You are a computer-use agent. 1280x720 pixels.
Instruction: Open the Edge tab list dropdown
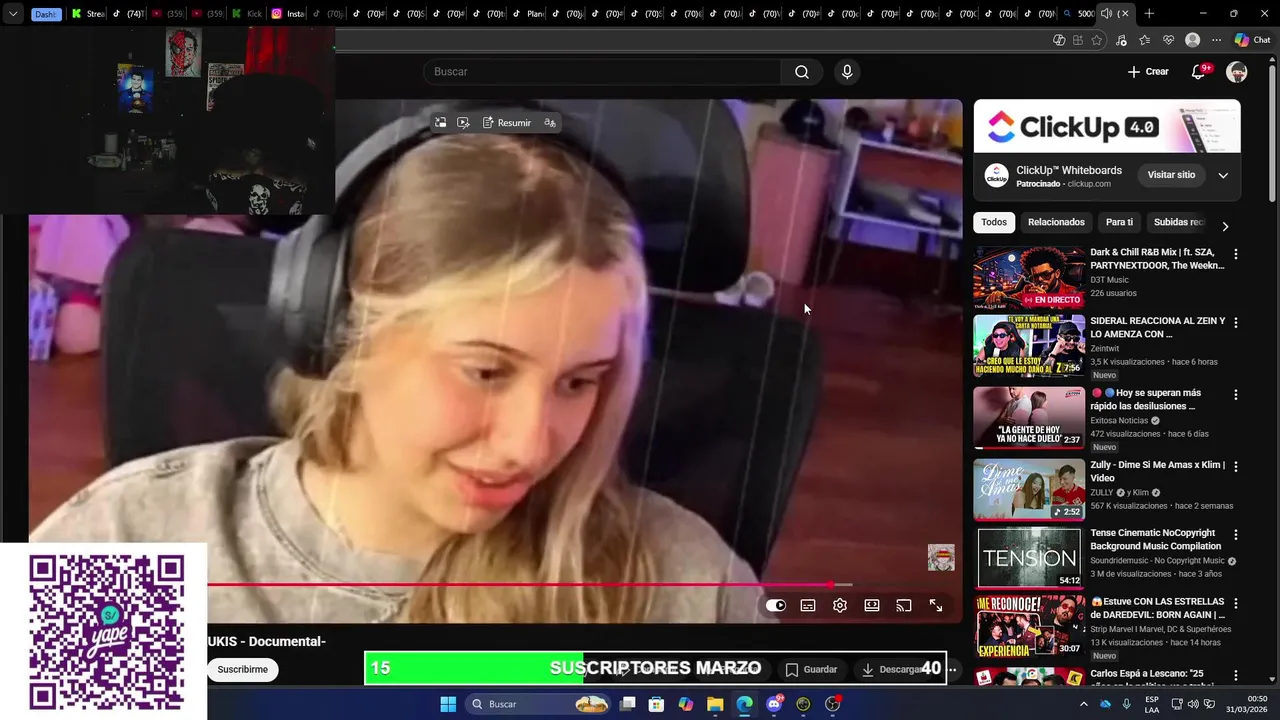point(13,14)
